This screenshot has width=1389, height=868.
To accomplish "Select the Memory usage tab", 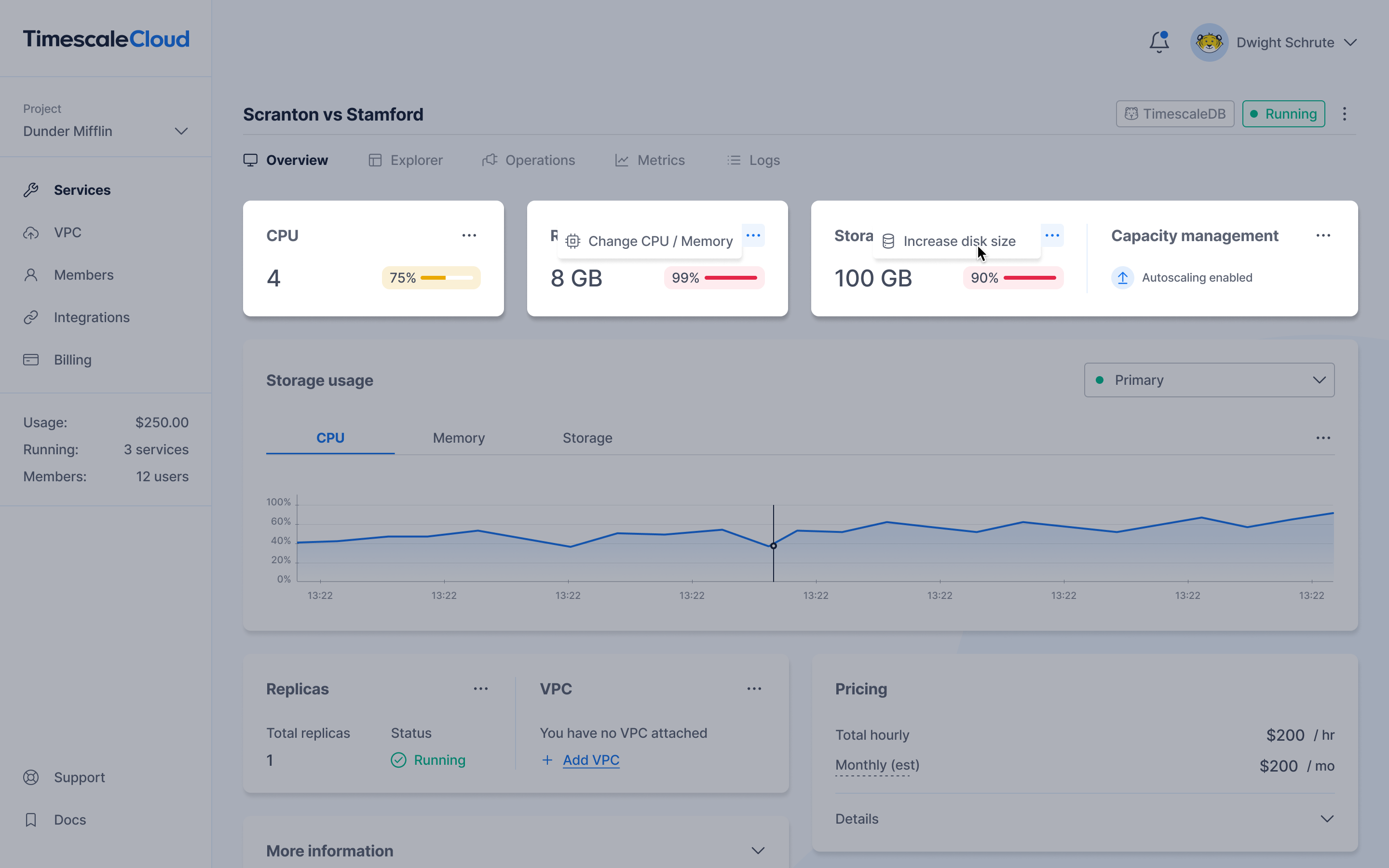I will tap(459, 437).
